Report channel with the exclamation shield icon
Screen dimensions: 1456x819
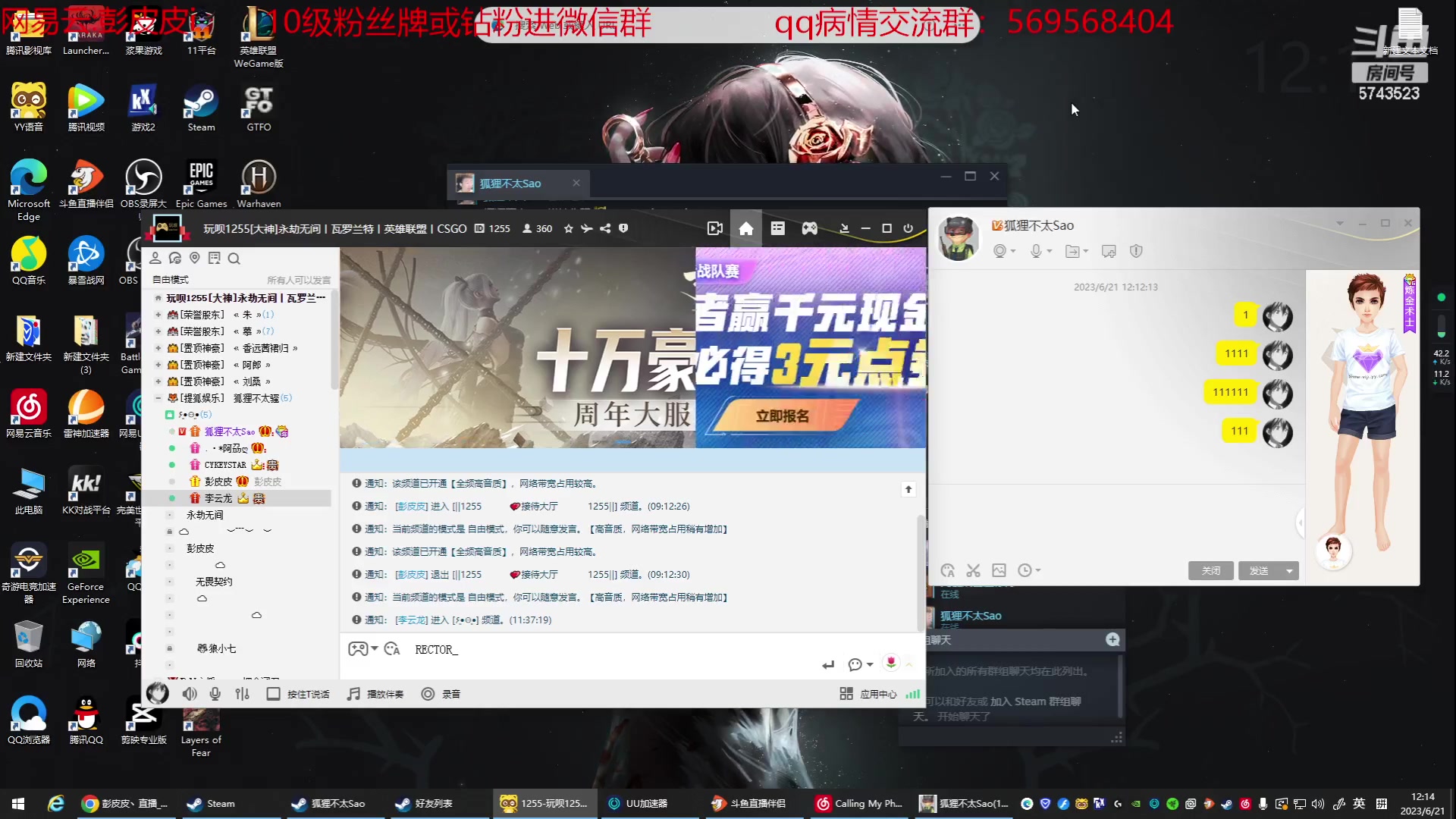[623, 228]
